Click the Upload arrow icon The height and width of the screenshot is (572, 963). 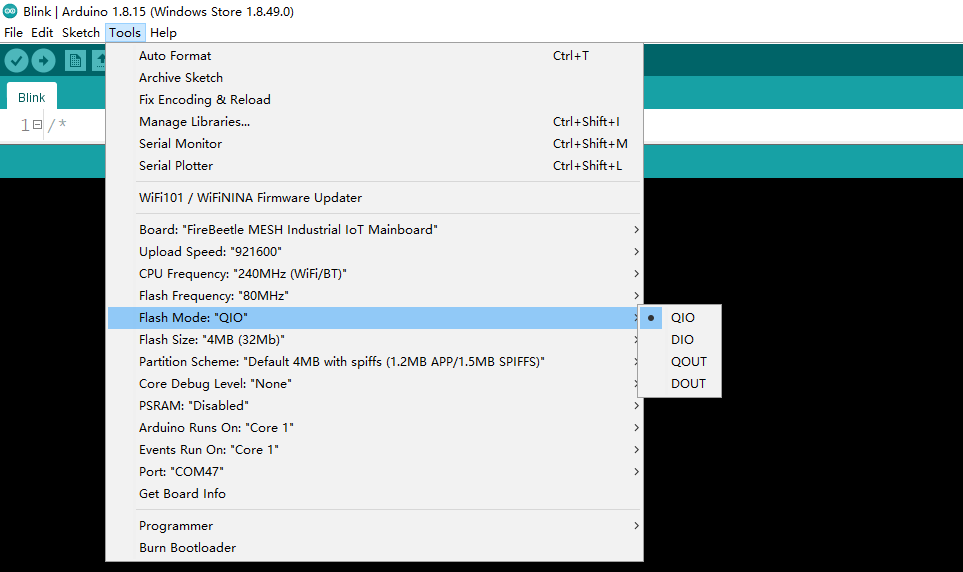point(43,60)
